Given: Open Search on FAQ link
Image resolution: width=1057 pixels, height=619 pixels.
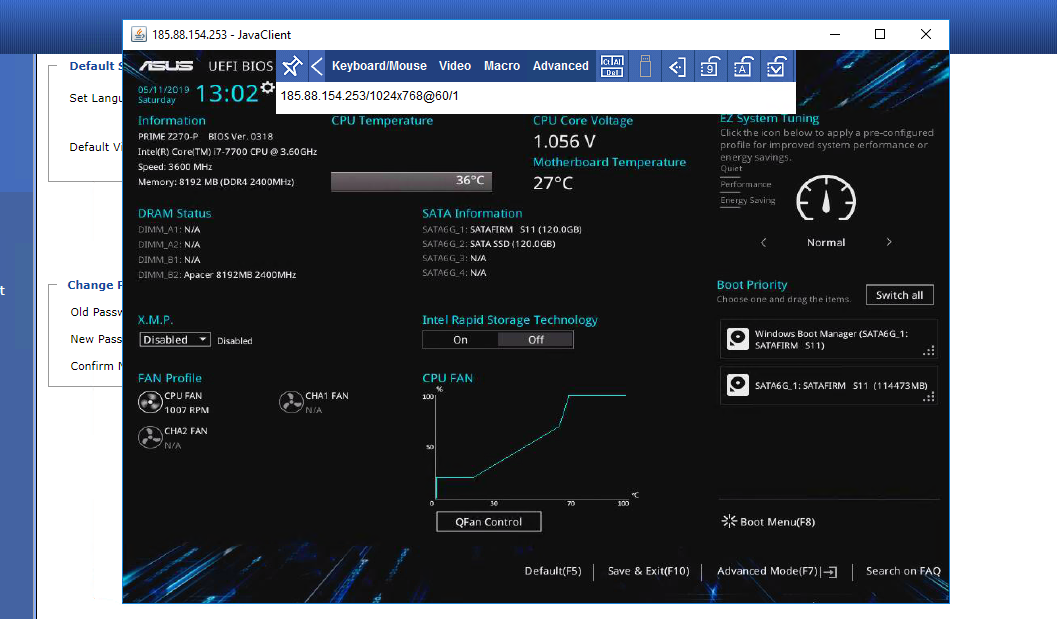Looking at the screenshot, I should pyautogui.click(x=903, y=571).
